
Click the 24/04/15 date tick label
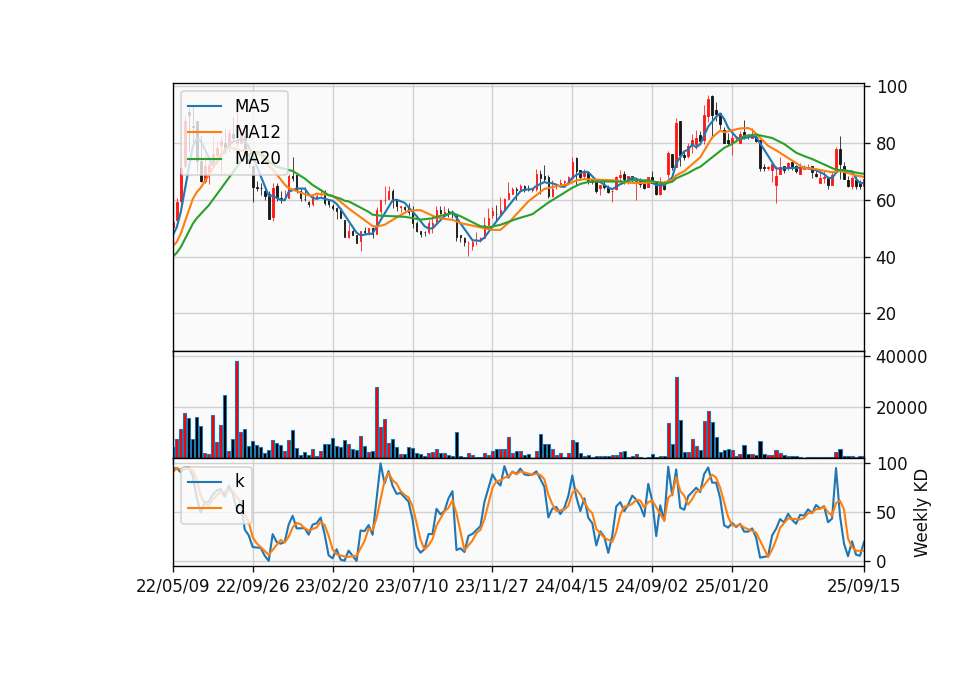(572, 586)
